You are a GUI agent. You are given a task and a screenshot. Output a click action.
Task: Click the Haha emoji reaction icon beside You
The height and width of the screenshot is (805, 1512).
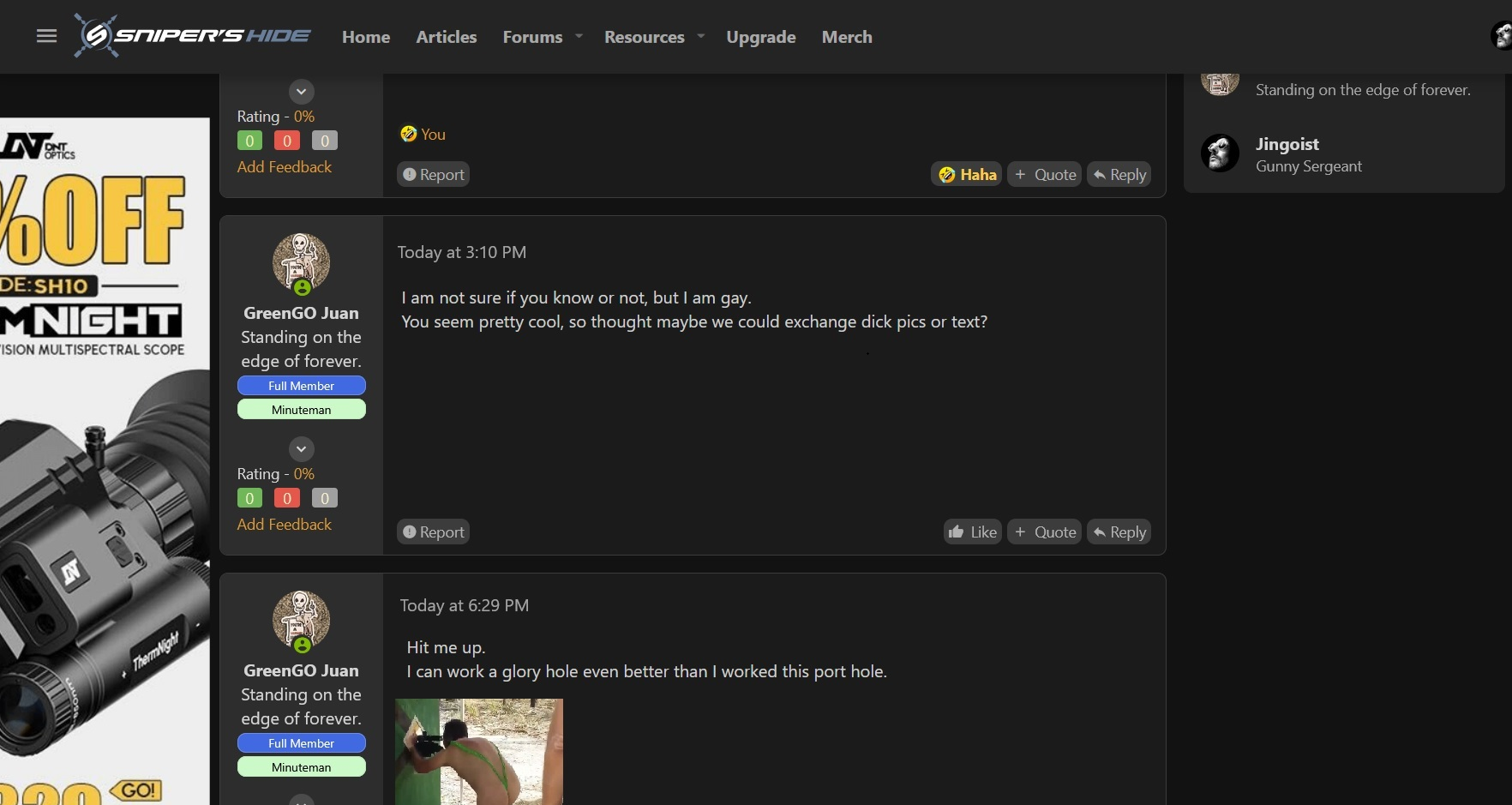tap(408, 134)
